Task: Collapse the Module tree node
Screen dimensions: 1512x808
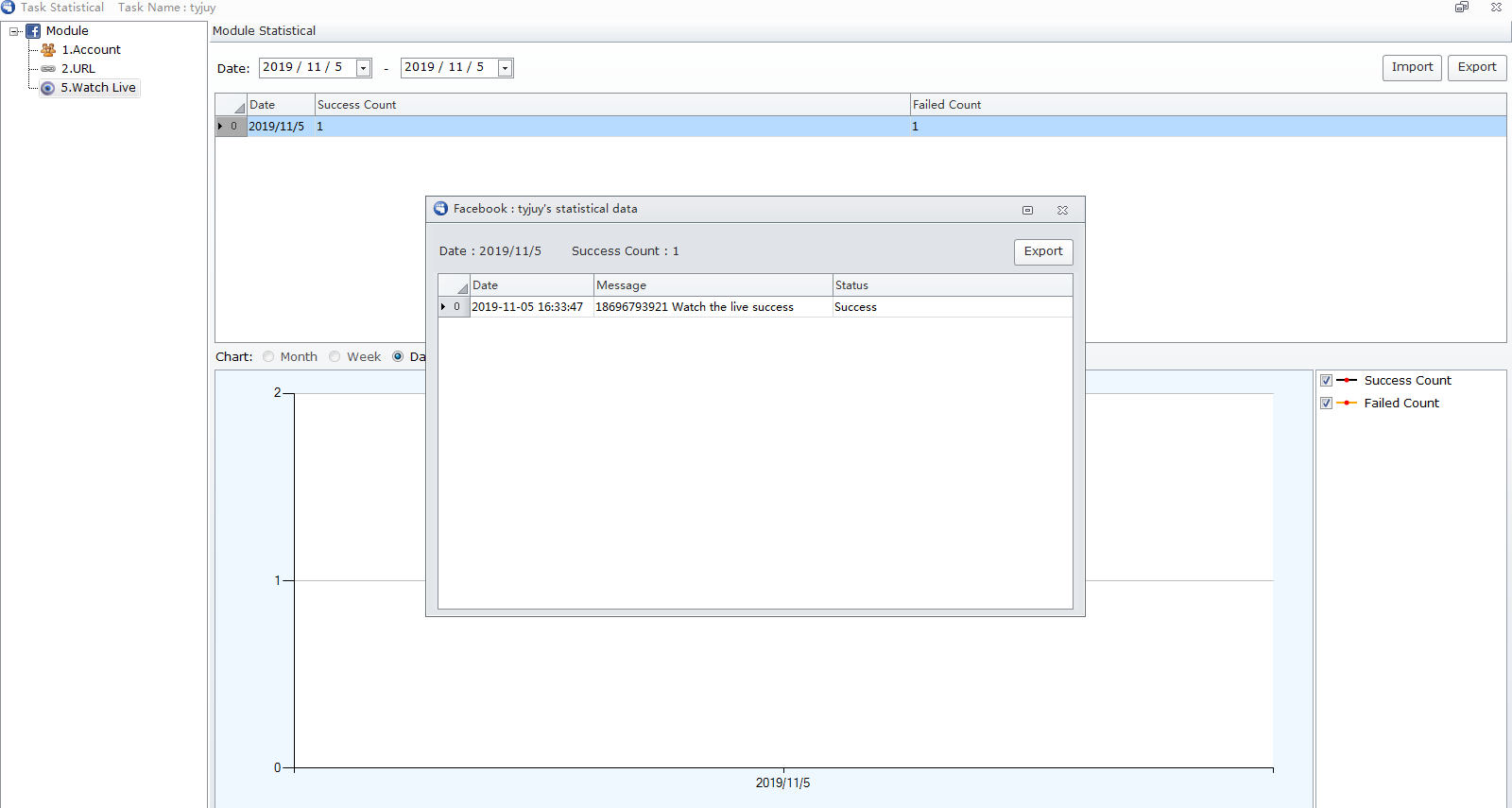Action: 14,31
